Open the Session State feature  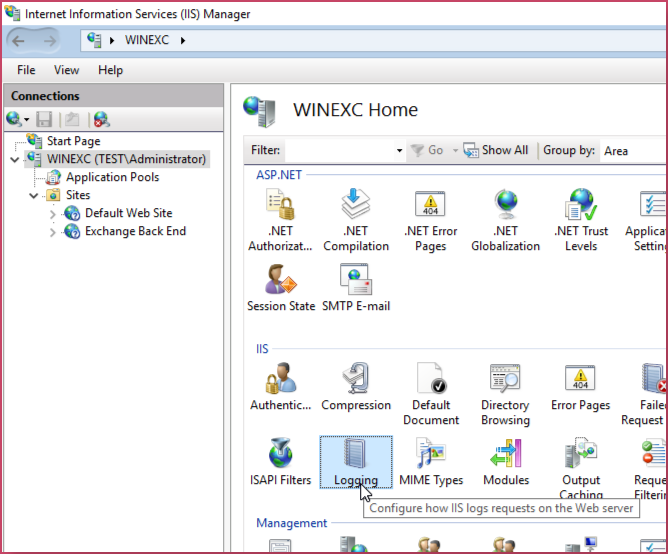281,288
